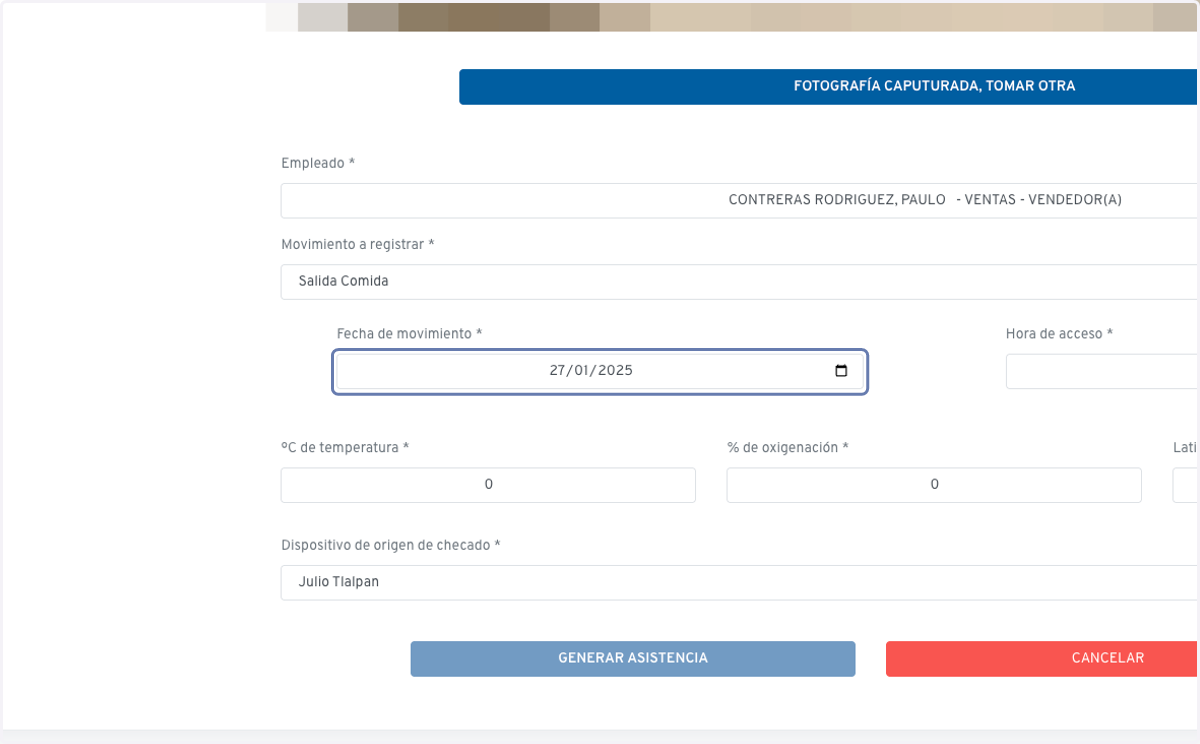Click the "% de oxigenación *" label
1200x744 pixels.
(788, 448)
